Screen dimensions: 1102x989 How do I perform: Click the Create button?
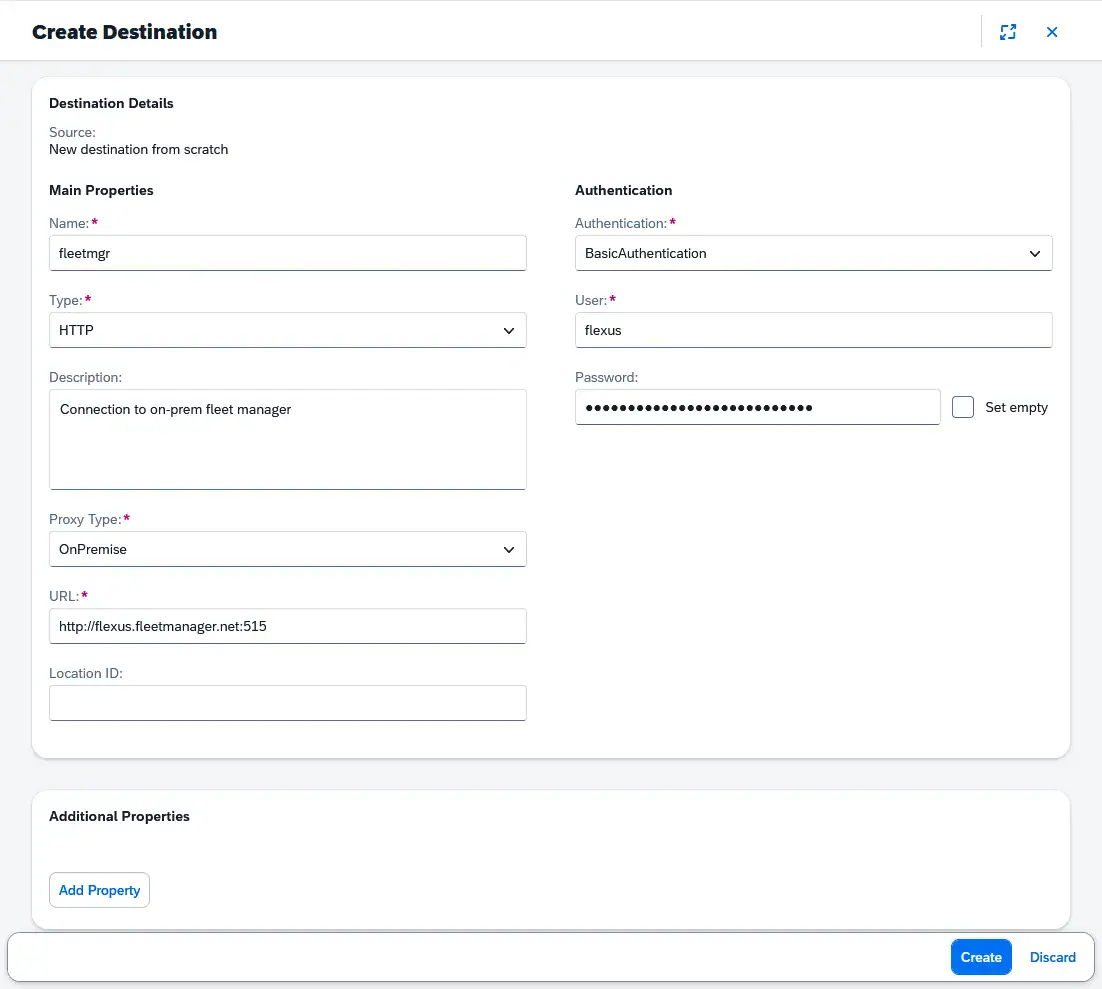click(980, 957)
